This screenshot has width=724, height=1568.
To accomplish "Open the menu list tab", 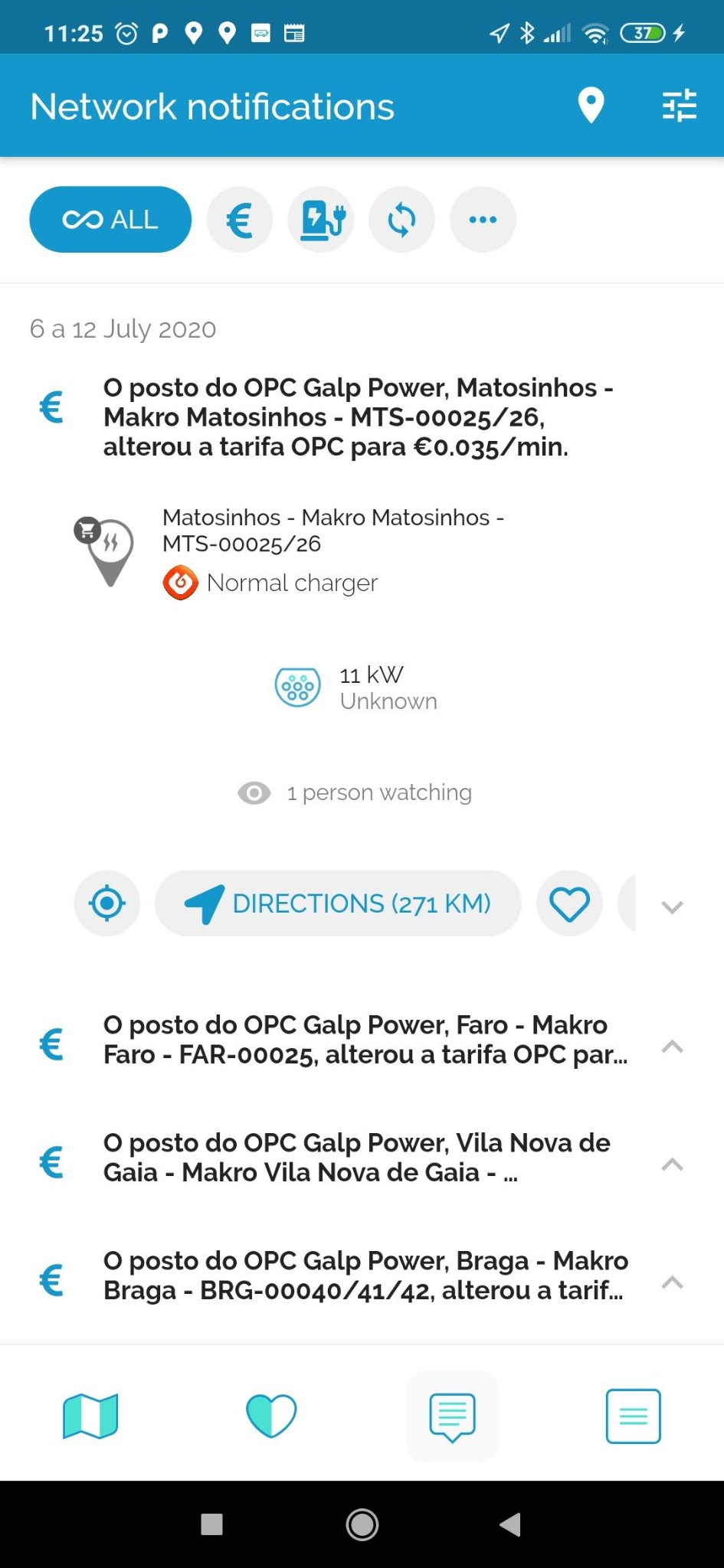I will (633, 1416).
